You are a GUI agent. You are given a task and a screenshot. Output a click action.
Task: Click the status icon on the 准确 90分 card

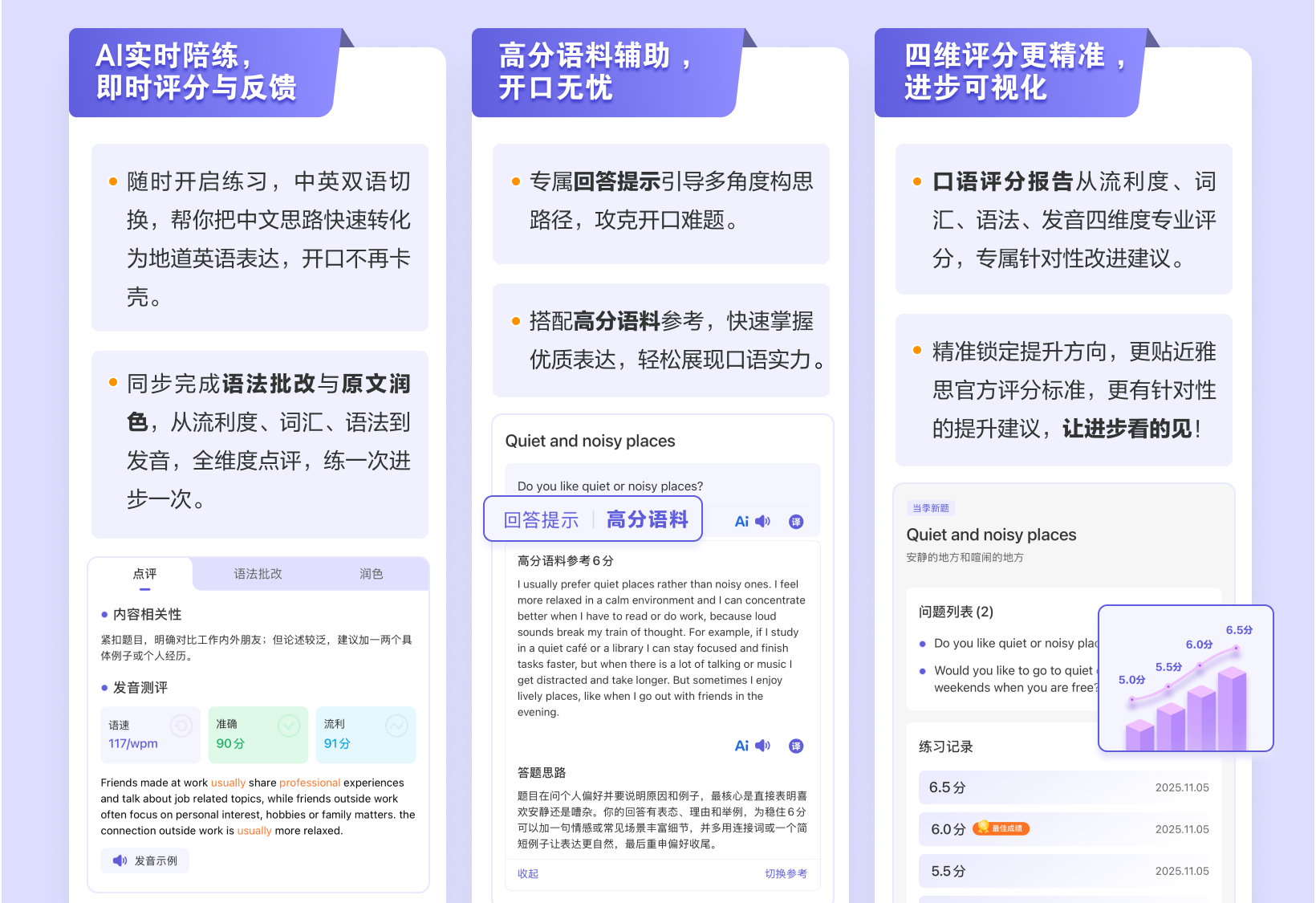point(289,725)
